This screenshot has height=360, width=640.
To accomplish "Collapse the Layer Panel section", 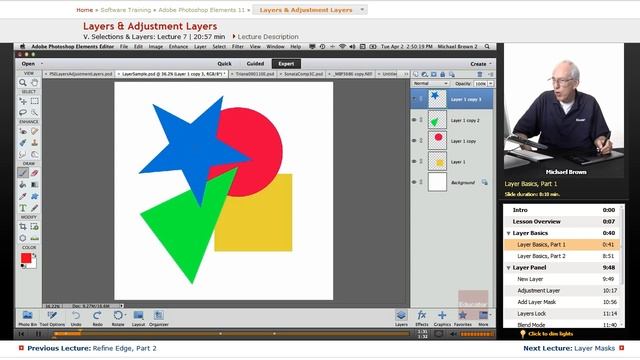I will click(x=509, y=268).
